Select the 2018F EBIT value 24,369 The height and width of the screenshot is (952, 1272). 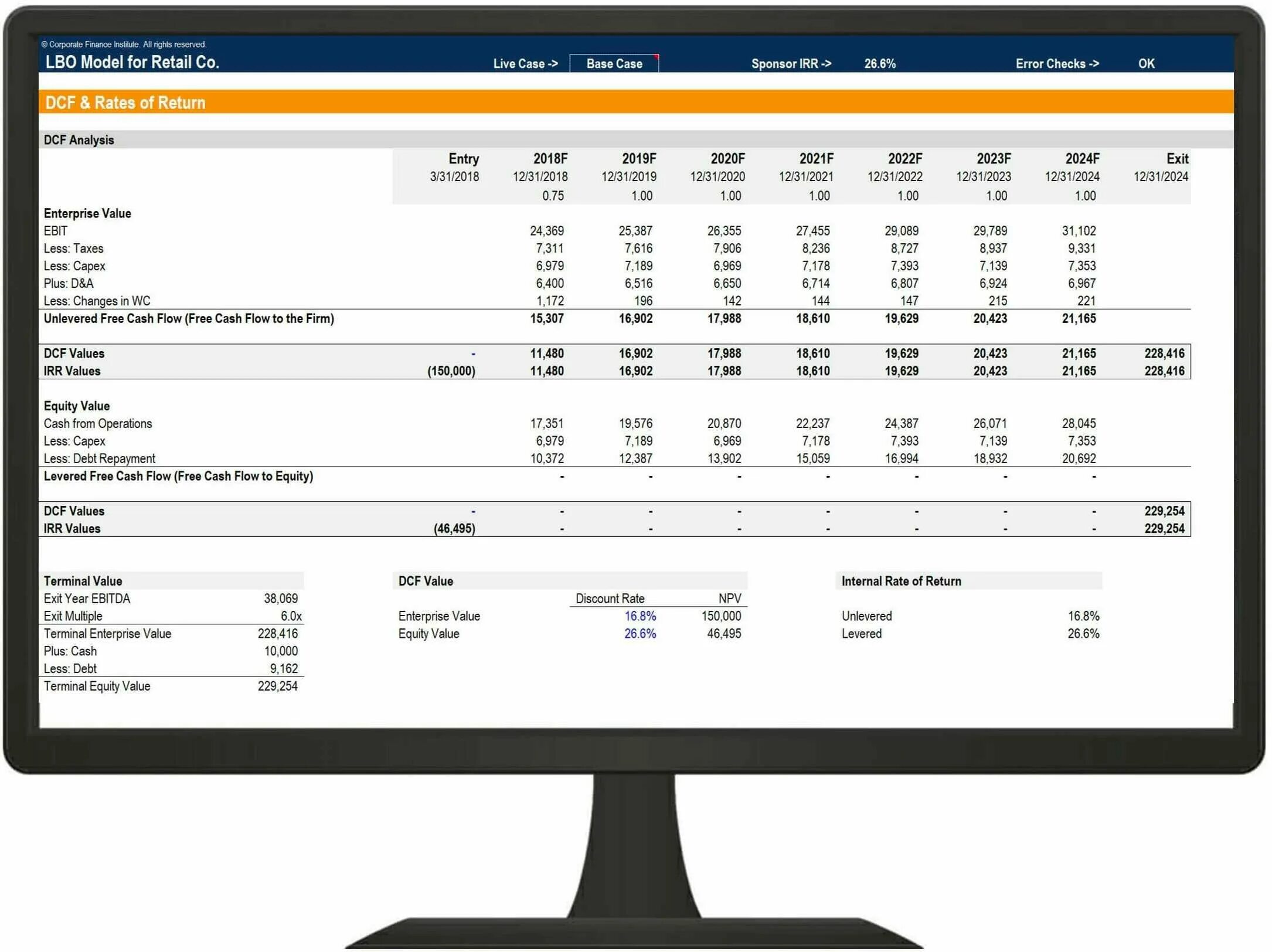546,231
